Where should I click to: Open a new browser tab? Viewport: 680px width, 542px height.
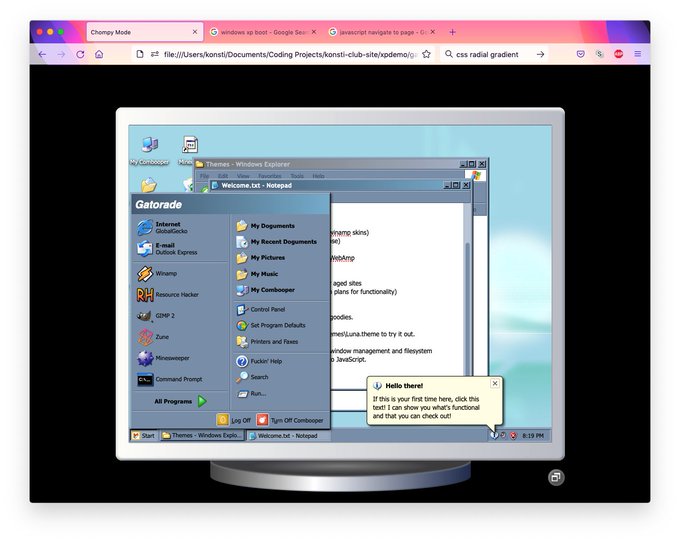pyautogui.click(x=452, y=32)
